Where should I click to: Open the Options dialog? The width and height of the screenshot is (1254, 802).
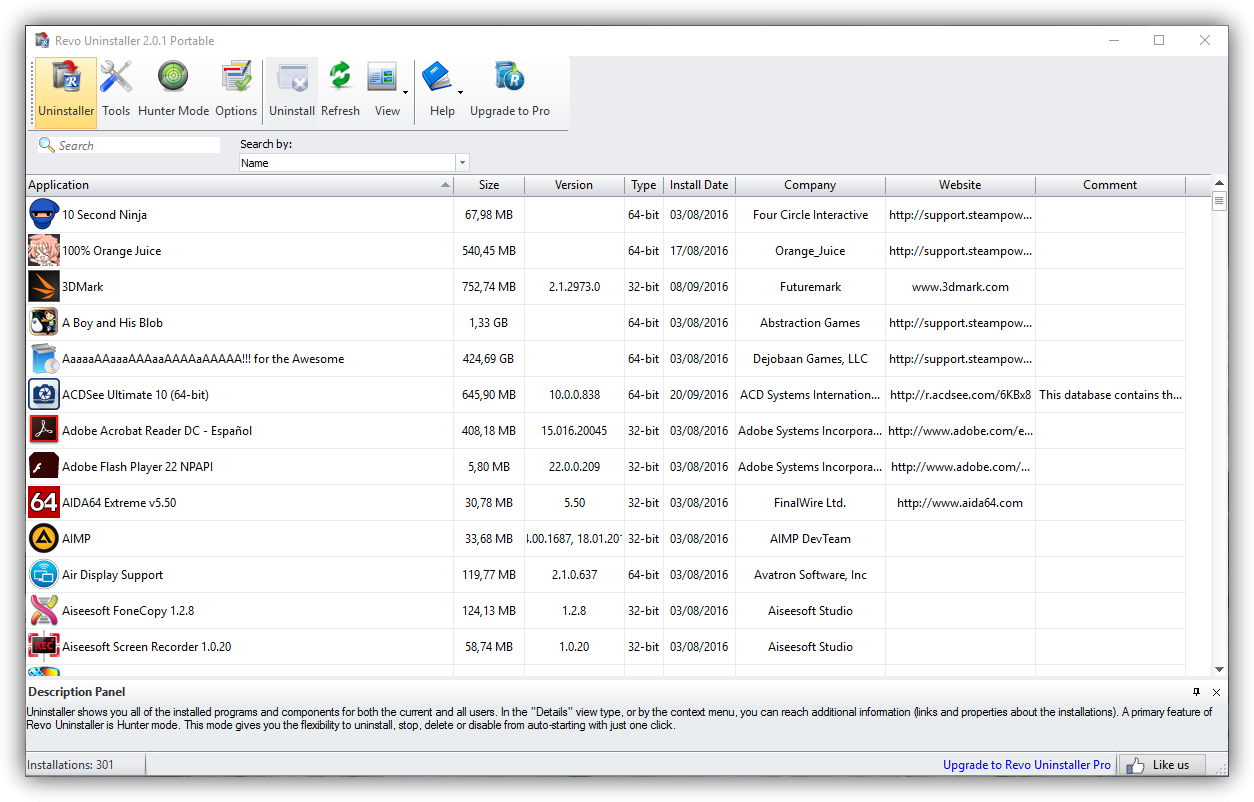[x=236, y=92]
